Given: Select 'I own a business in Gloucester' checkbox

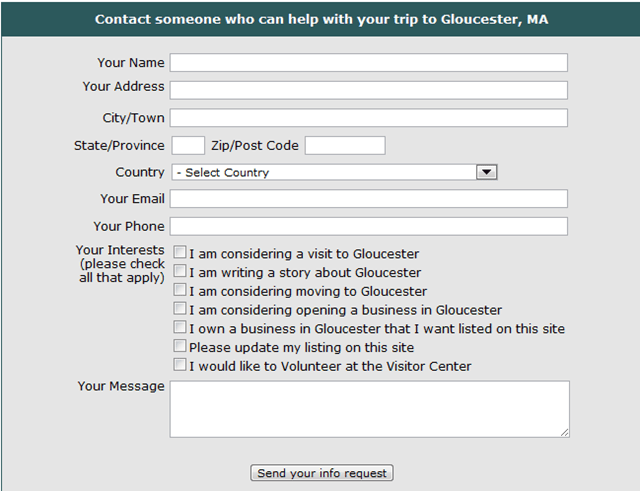Looking at the screenshot, I should pyautogui.click(x=180, y=327).
